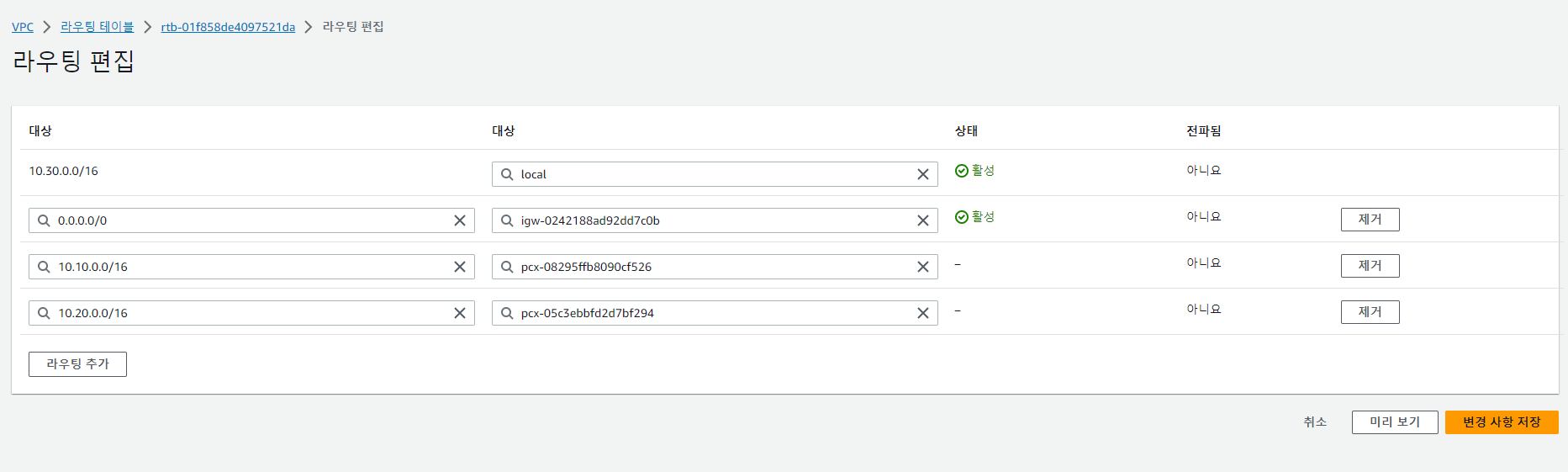The width and height of the screenshot is (1568, 472).
Task: Click search icon in local target field
Action: [x=507, y=174]
